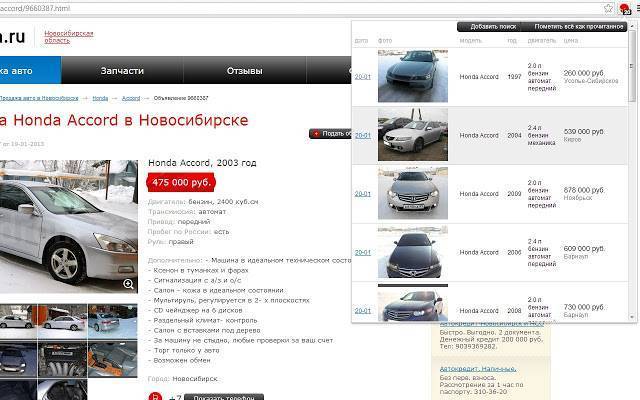This screenshot has height=400, width=640.
Task: Select the blue авто tab
Action: [x=30, y=70]
